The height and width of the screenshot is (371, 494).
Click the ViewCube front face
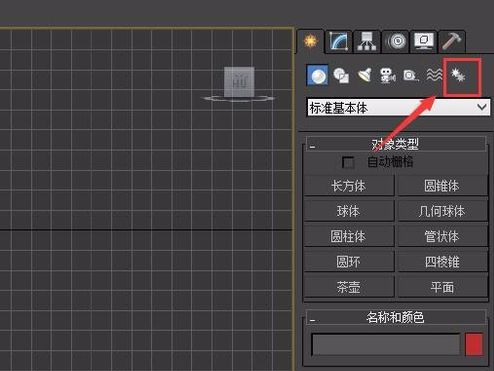click(239, 82)
